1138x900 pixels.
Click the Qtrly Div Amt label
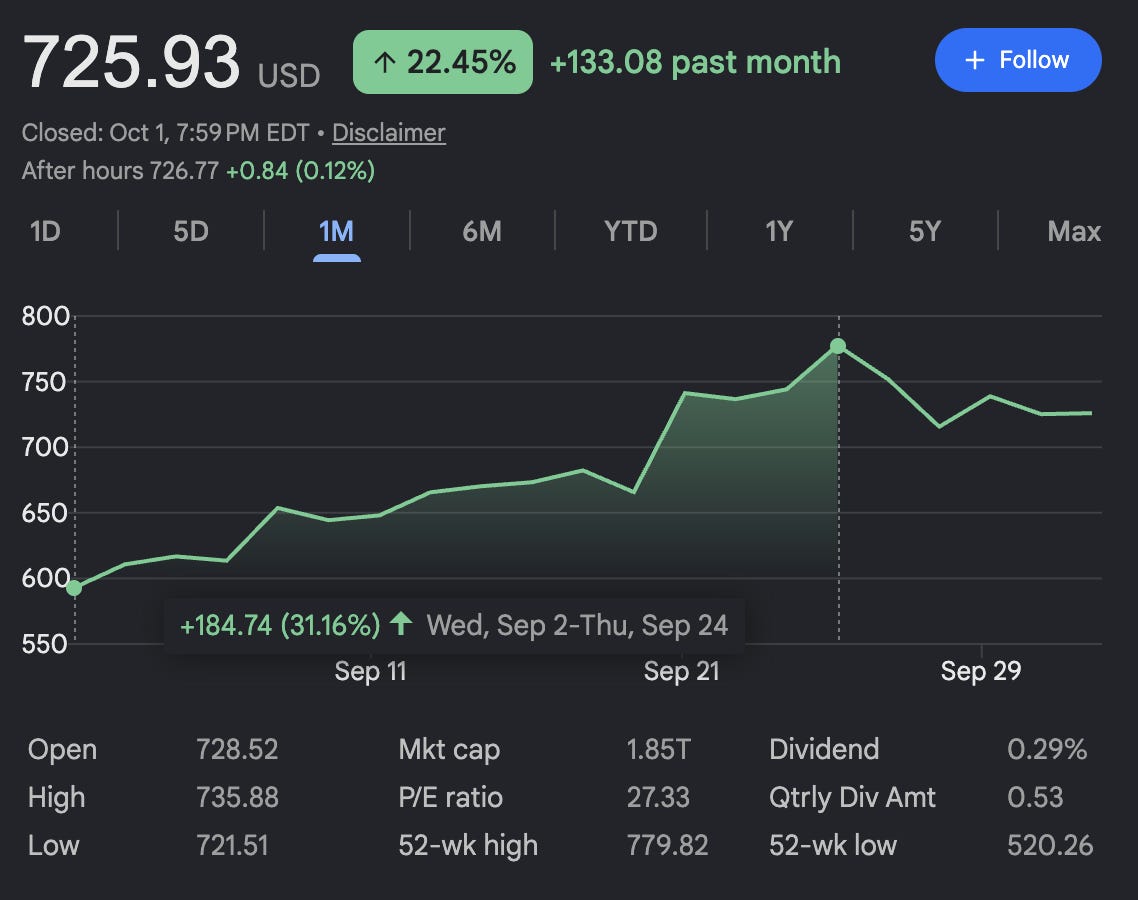click(x=852, y=798)
